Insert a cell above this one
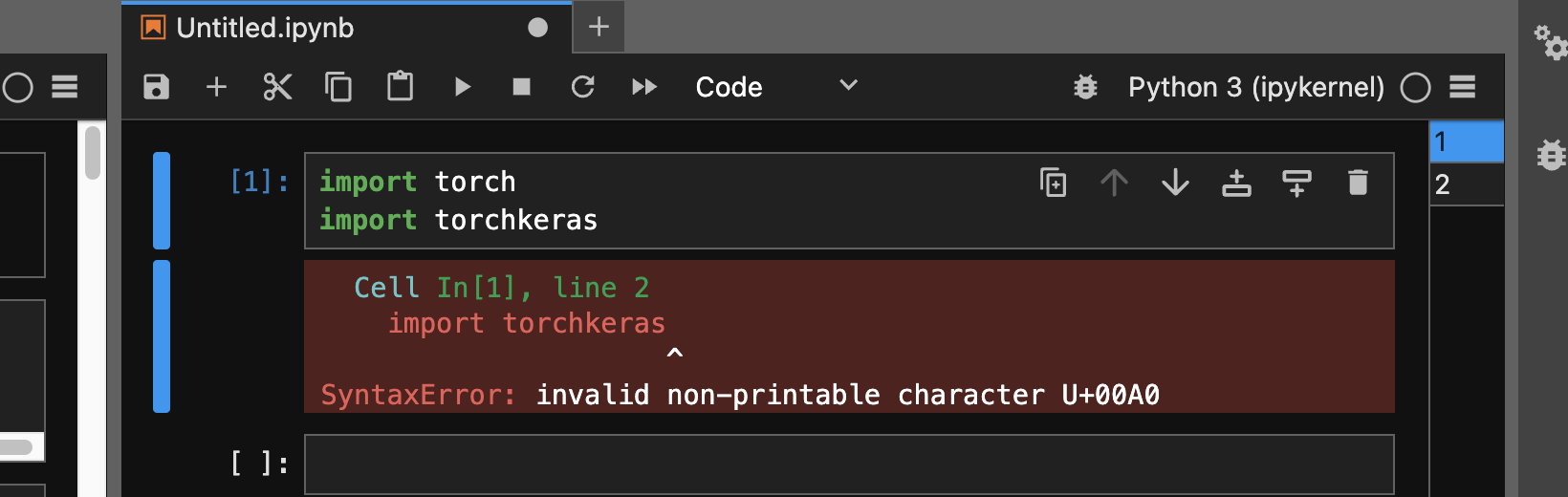The height and width of the screenshot is (497, 1568). pos(1236,182)
